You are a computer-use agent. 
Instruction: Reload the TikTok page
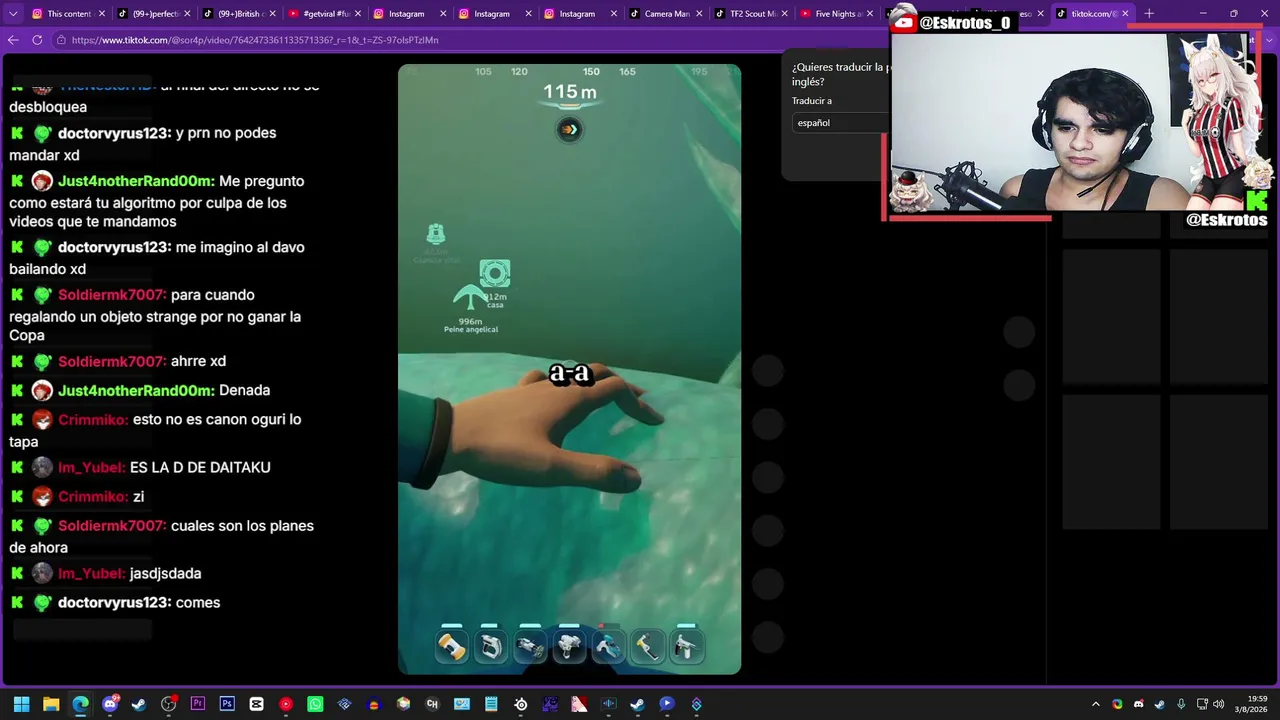pyautogui.click(x=37, y=40)
